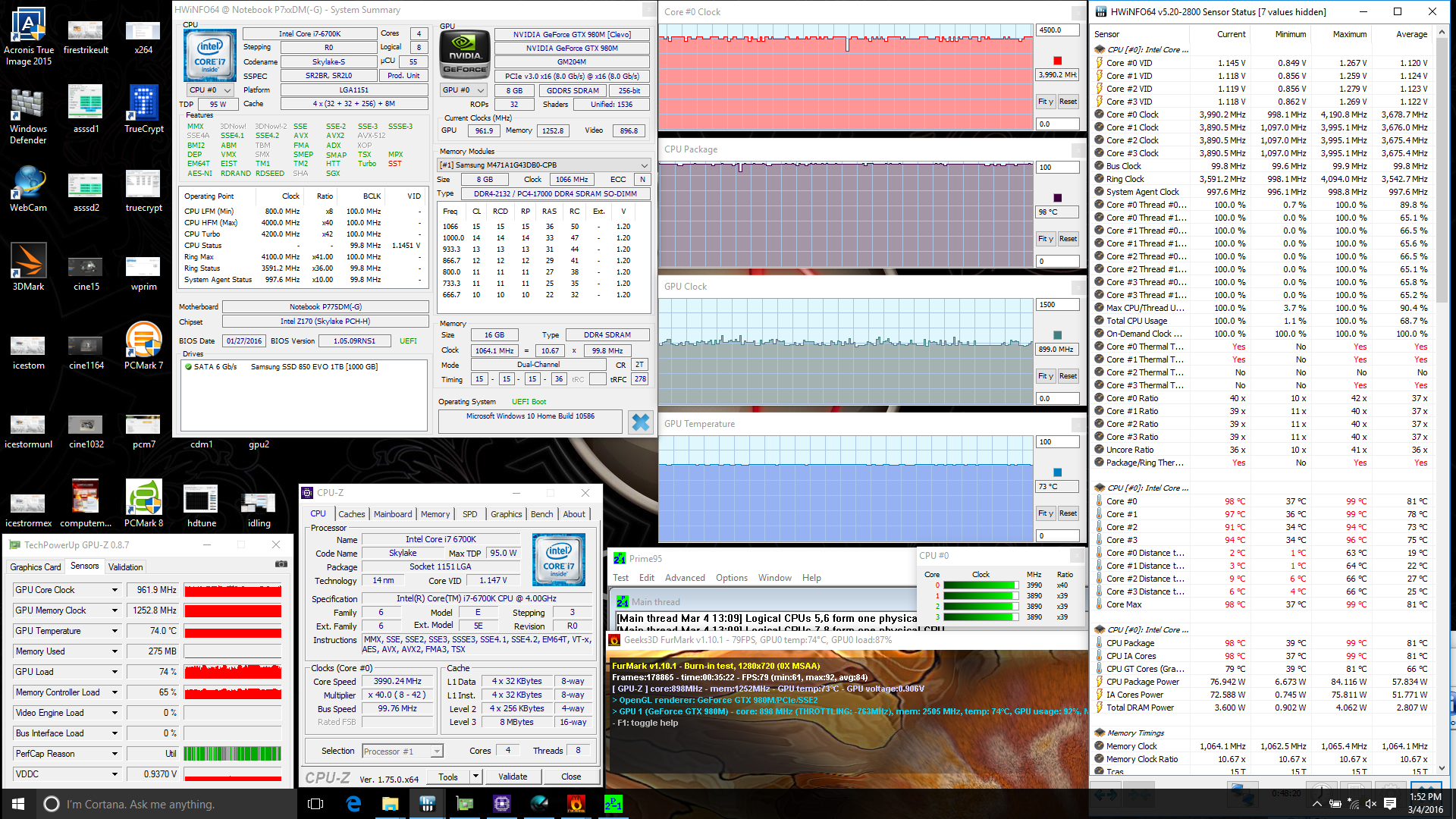Open the Test menu in Prime95

(620, 578)
